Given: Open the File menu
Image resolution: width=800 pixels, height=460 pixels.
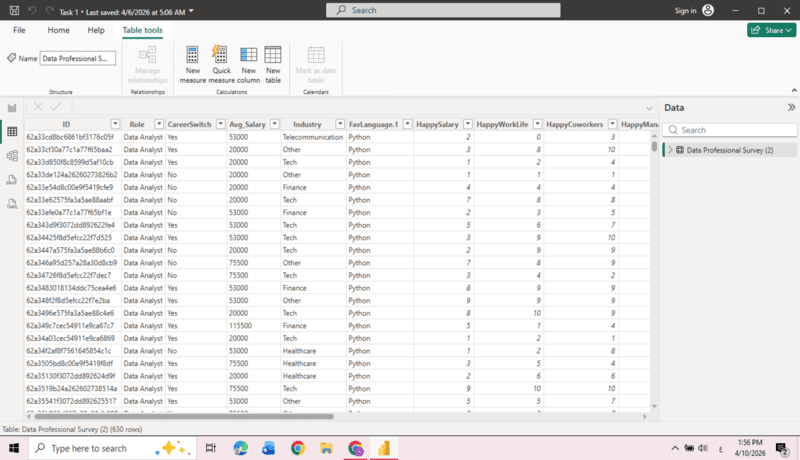Looking at the screenshot, I should coord(19,30).
